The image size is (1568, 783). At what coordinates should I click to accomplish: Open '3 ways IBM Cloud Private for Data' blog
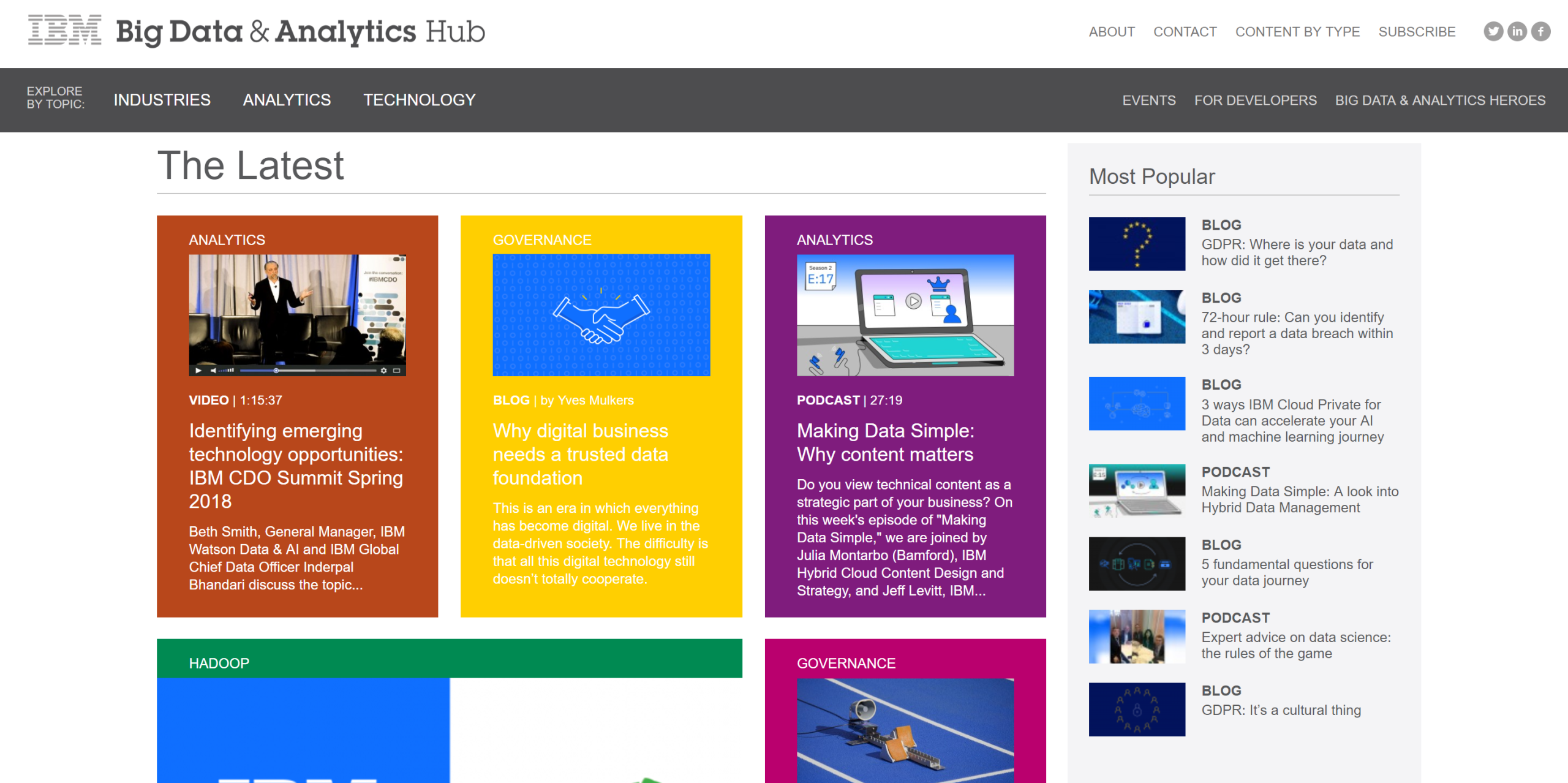click(1292, 420)
